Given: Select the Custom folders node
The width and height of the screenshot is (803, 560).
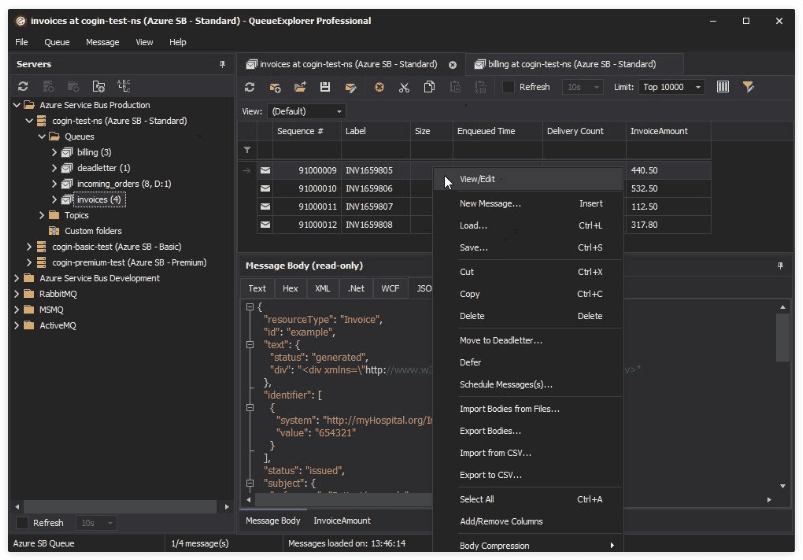Looking at the screenshot, I should 93,231.
